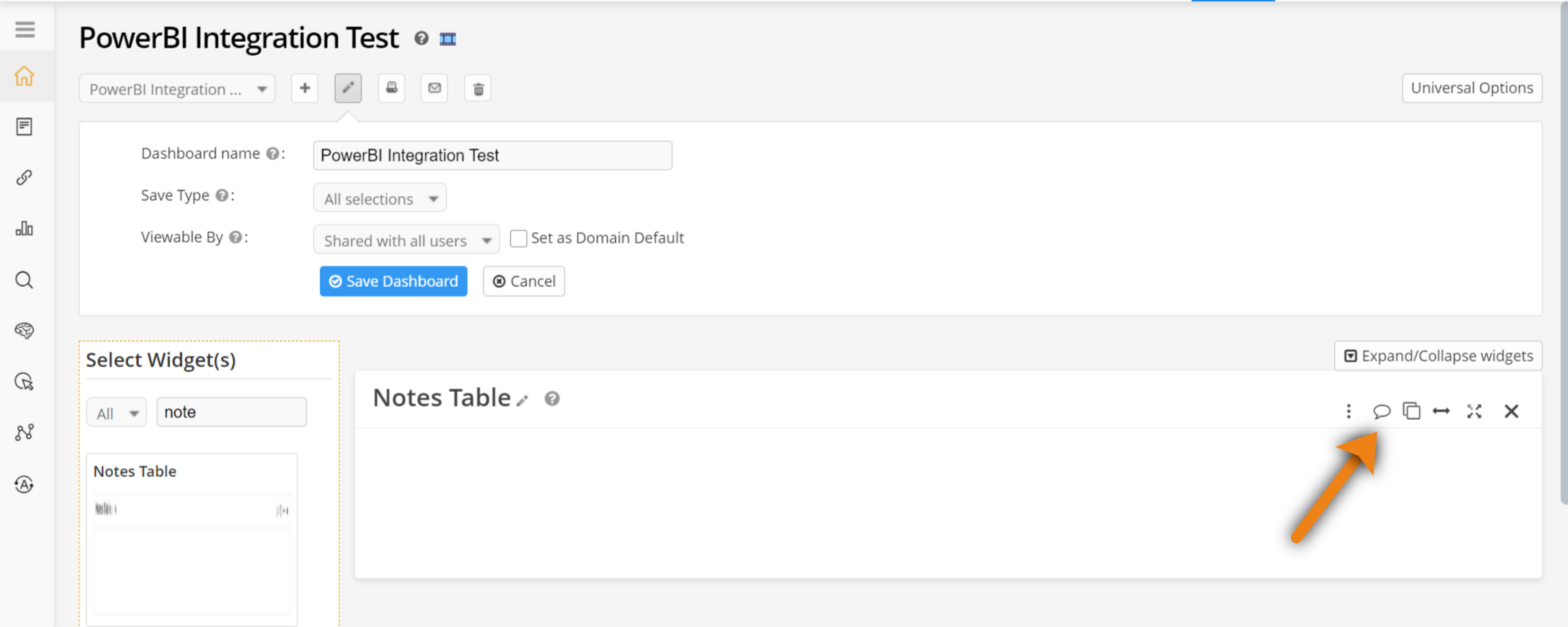Click the magnifier search sidebar icon
Viewport: 1568px width, 627px height.
25,280
